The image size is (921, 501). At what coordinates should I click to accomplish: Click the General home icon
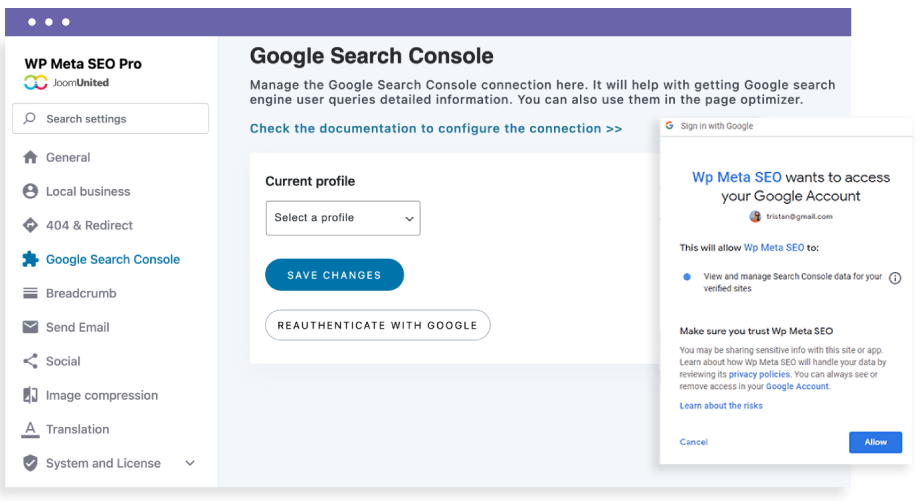tap(30, 157)
